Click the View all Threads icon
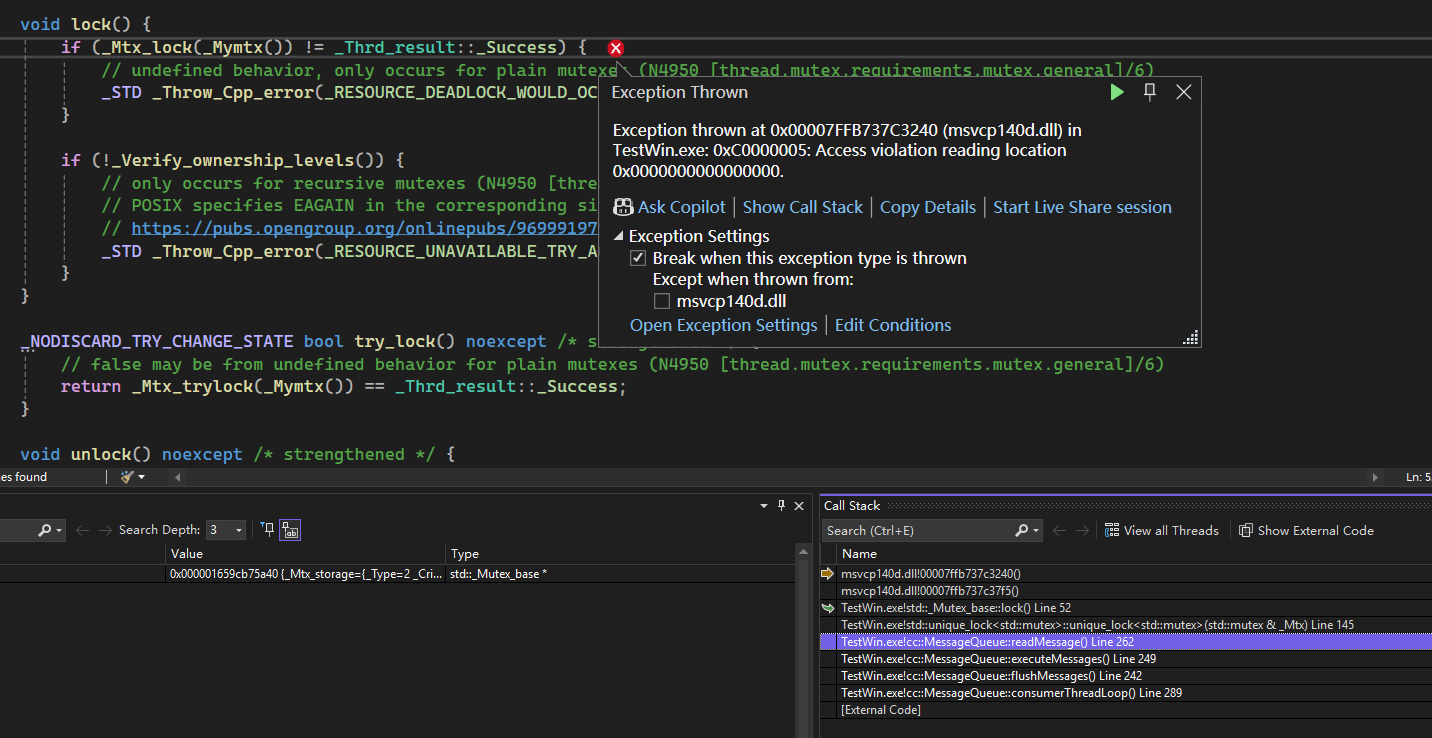The width and height of the screenshot is (1432, 738). (x=1112, y=530)
